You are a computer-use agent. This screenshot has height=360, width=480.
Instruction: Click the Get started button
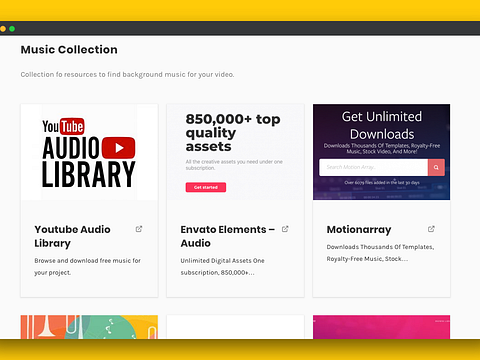click(x=206, y=187)
